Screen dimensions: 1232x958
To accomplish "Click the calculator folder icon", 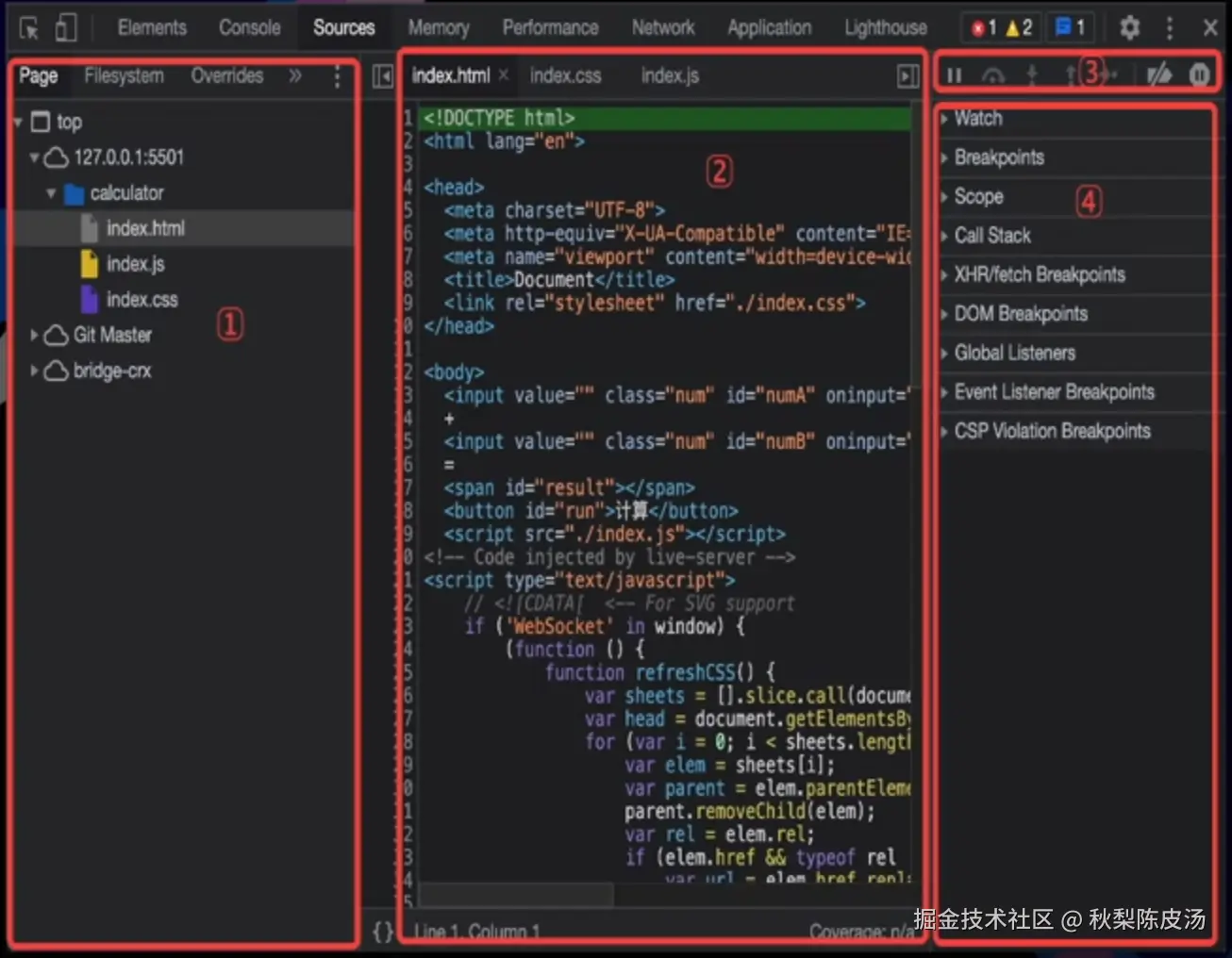I will click(74, 193).
